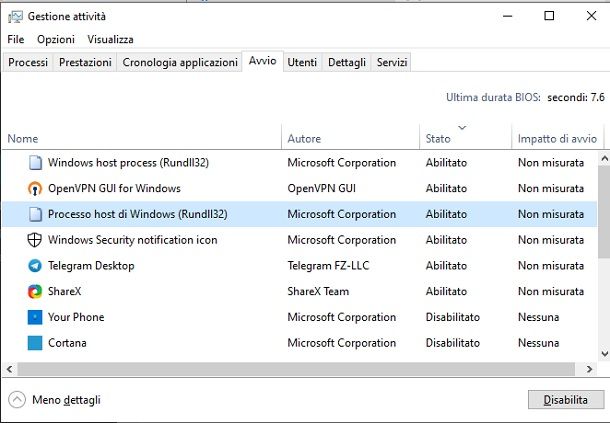
Task: Click the Cortana icon
Action: click(x=35, y=343)
